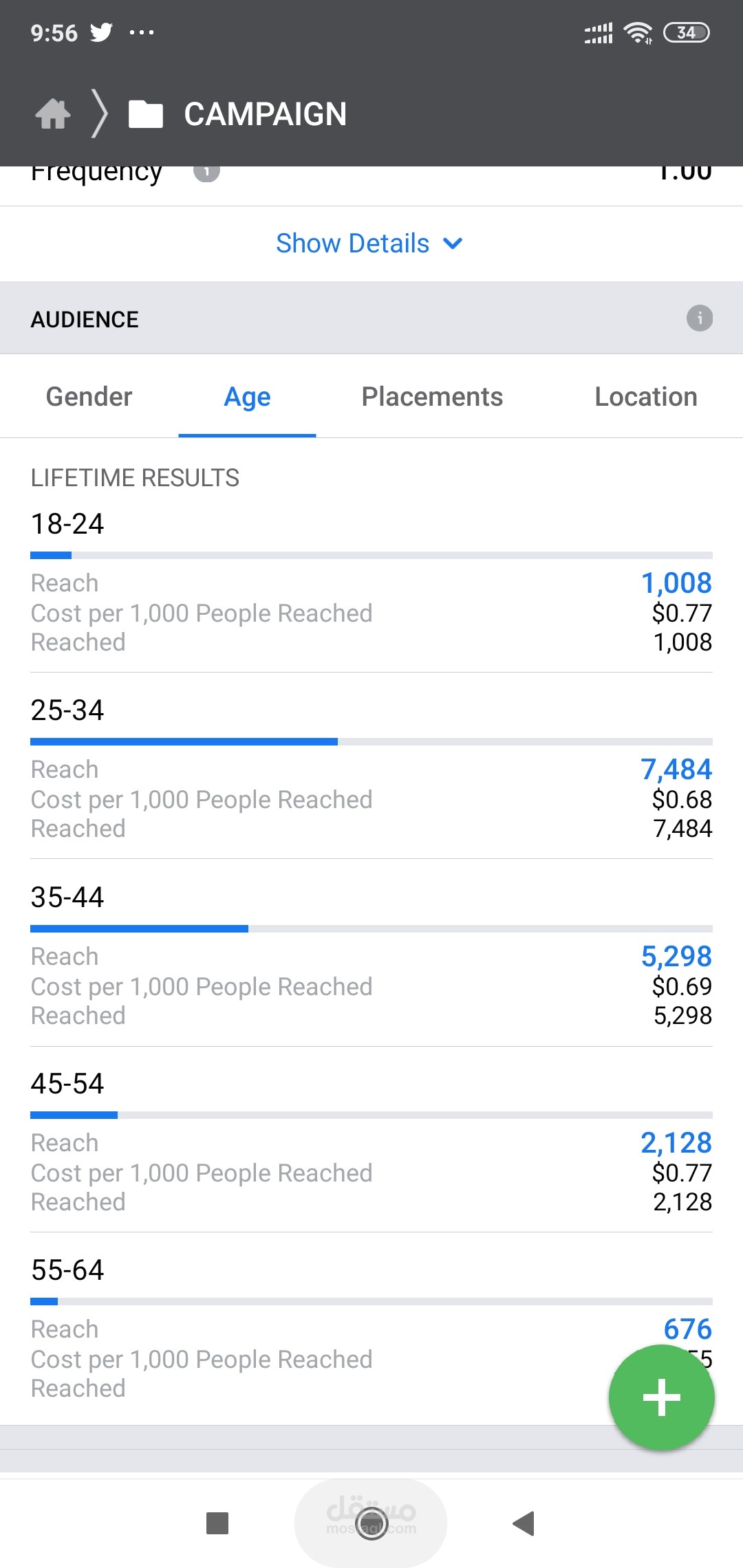
Task: Switch to the Location tab
Action: pyautogui.click(x=645, y=397)
